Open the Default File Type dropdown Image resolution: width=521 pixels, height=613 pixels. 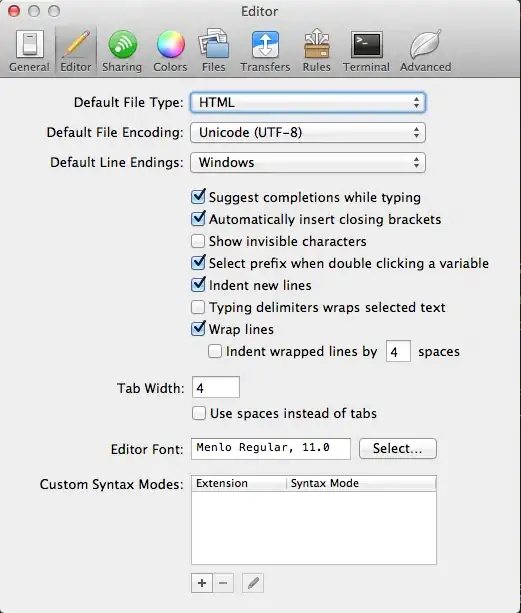point(308,102)
